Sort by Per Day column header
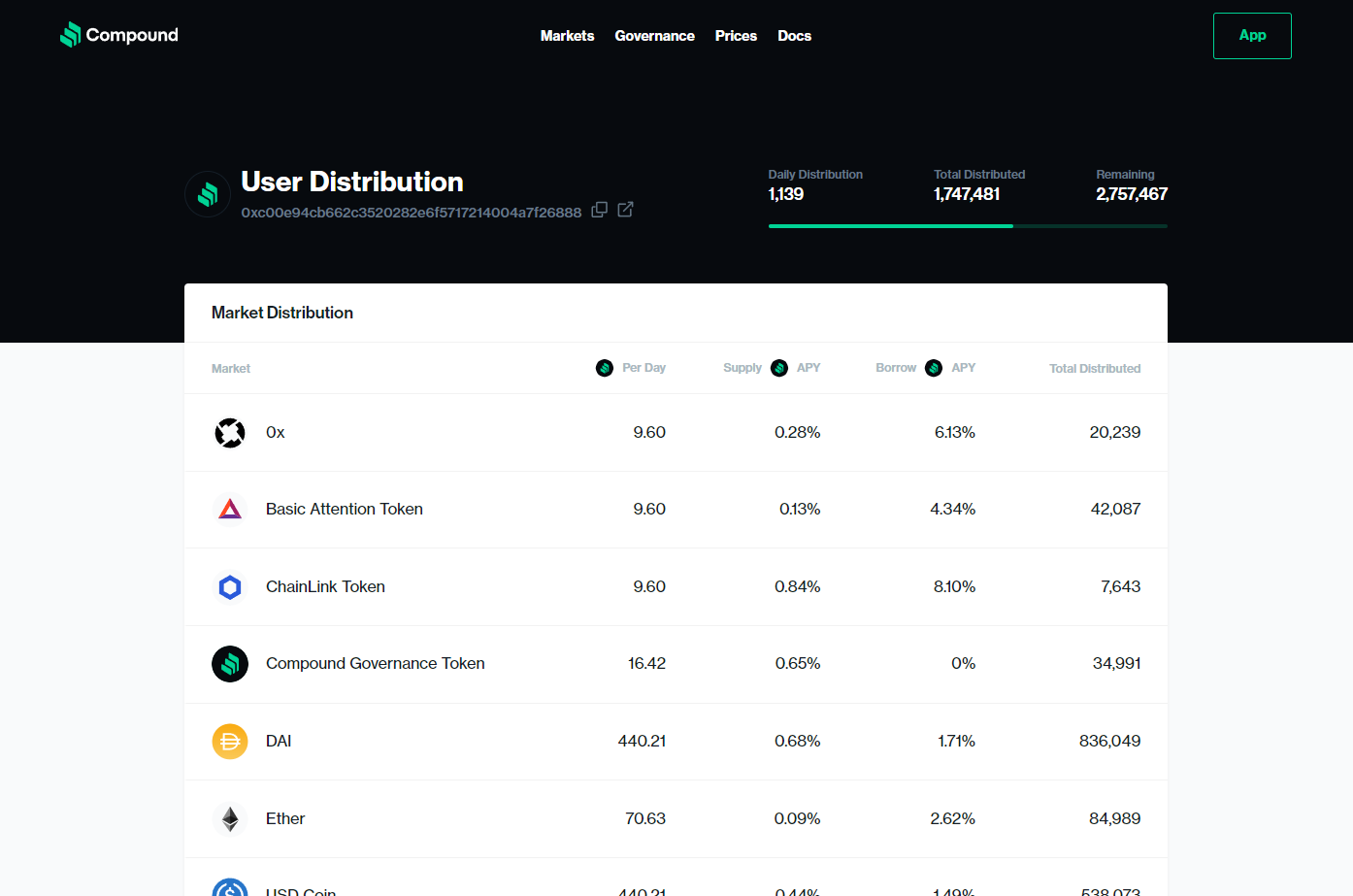This screenshot has width=1353, height=896. coord(643,368)
